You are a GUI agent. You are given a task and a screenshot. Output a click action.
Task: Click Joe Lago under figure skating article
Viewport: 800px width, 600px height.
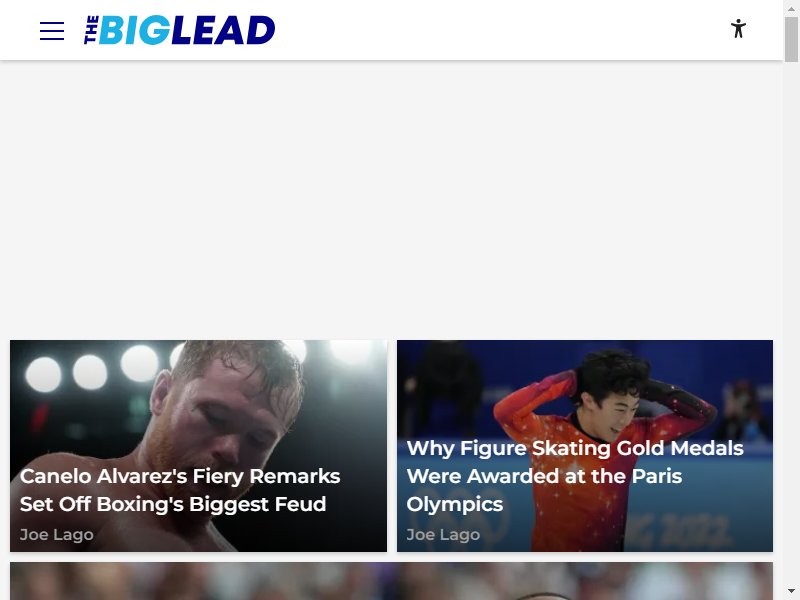point(443,535)
